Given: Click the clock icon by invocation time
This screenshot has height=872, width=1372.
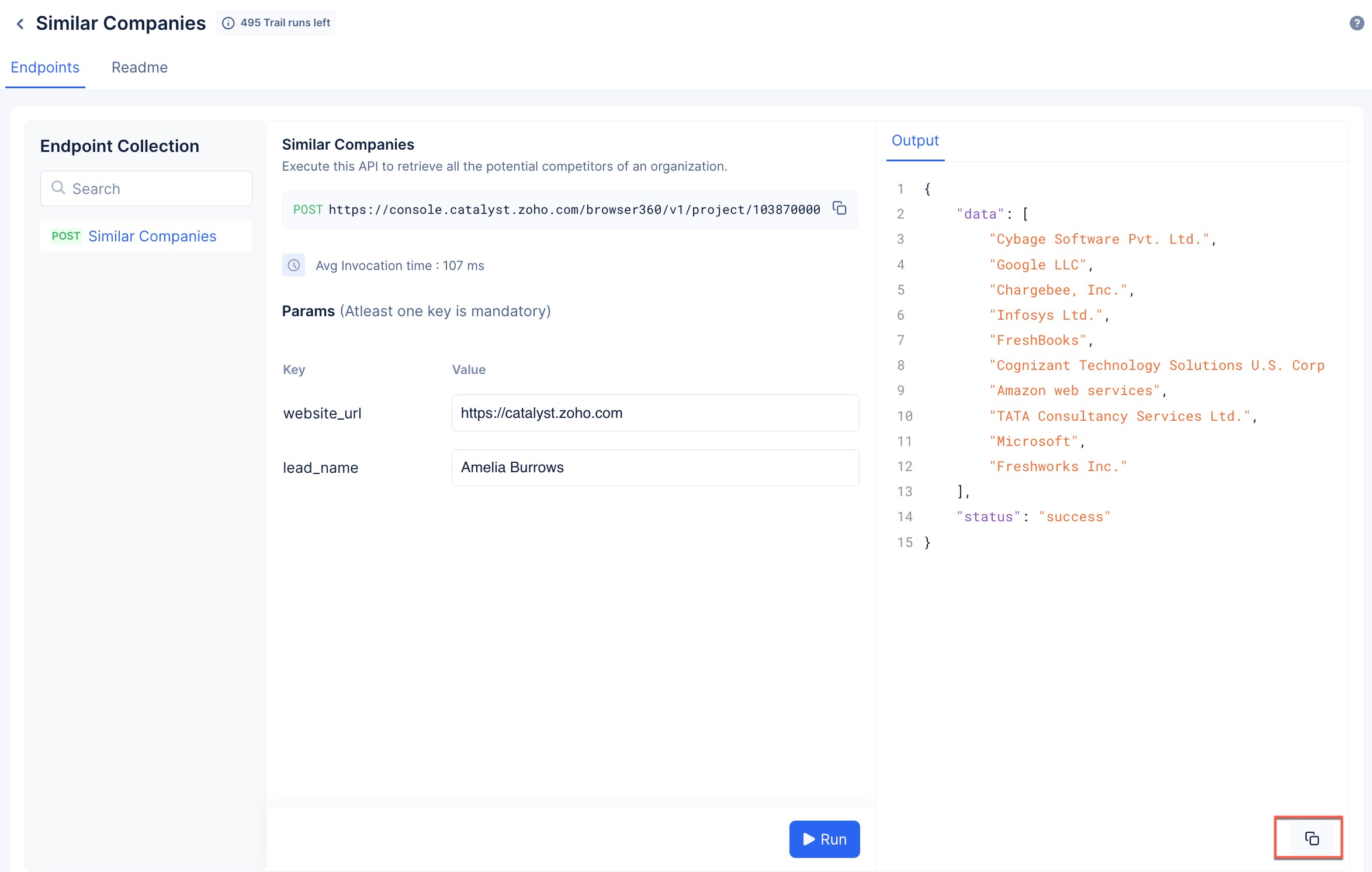Looking at the screenshot, I should [x=293, y=265].
